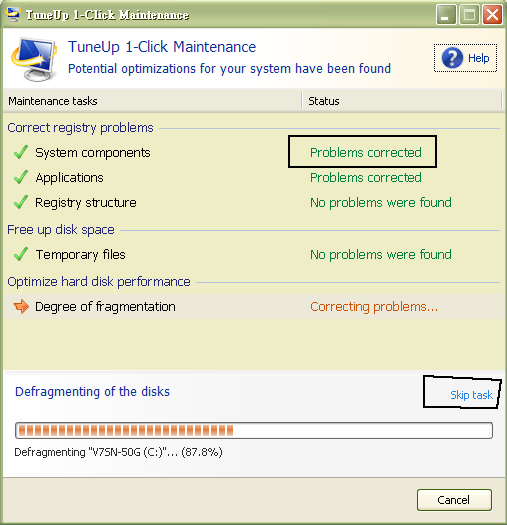The width and height of the screenshot is (507, 525).
Task: Click the Correct registry problems group heading
Action: [80, 128]
